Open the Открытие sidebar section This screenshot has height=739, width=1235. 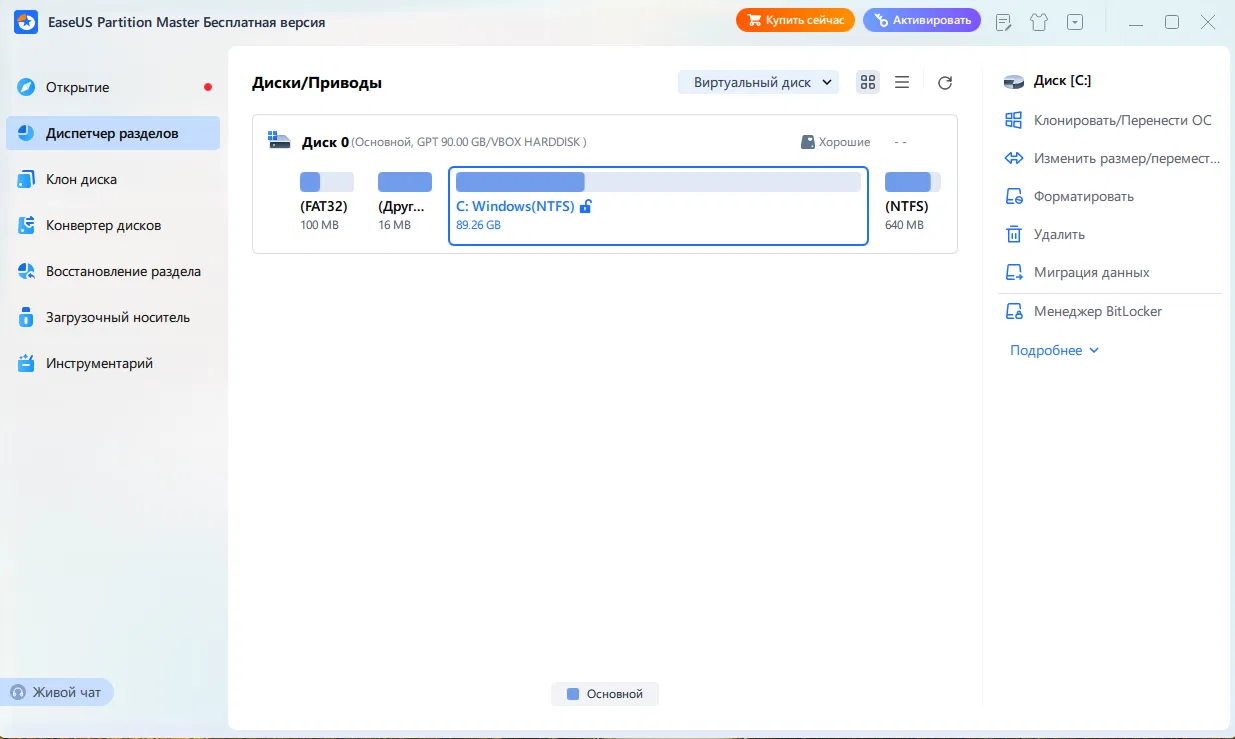pos(113,87)
